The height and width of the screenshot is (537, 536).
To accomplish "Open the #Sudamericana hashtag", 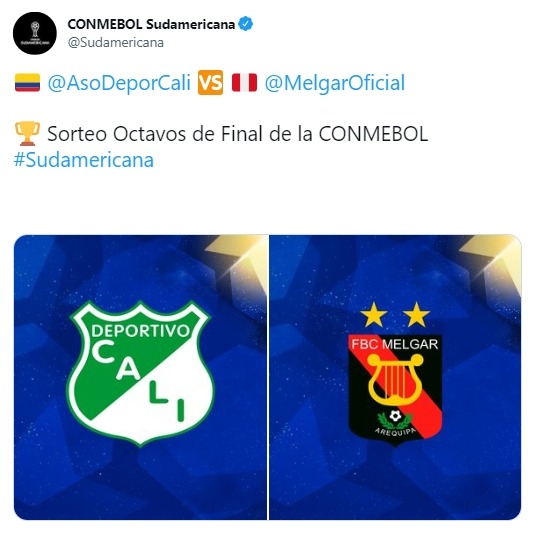I will (84, 160).
